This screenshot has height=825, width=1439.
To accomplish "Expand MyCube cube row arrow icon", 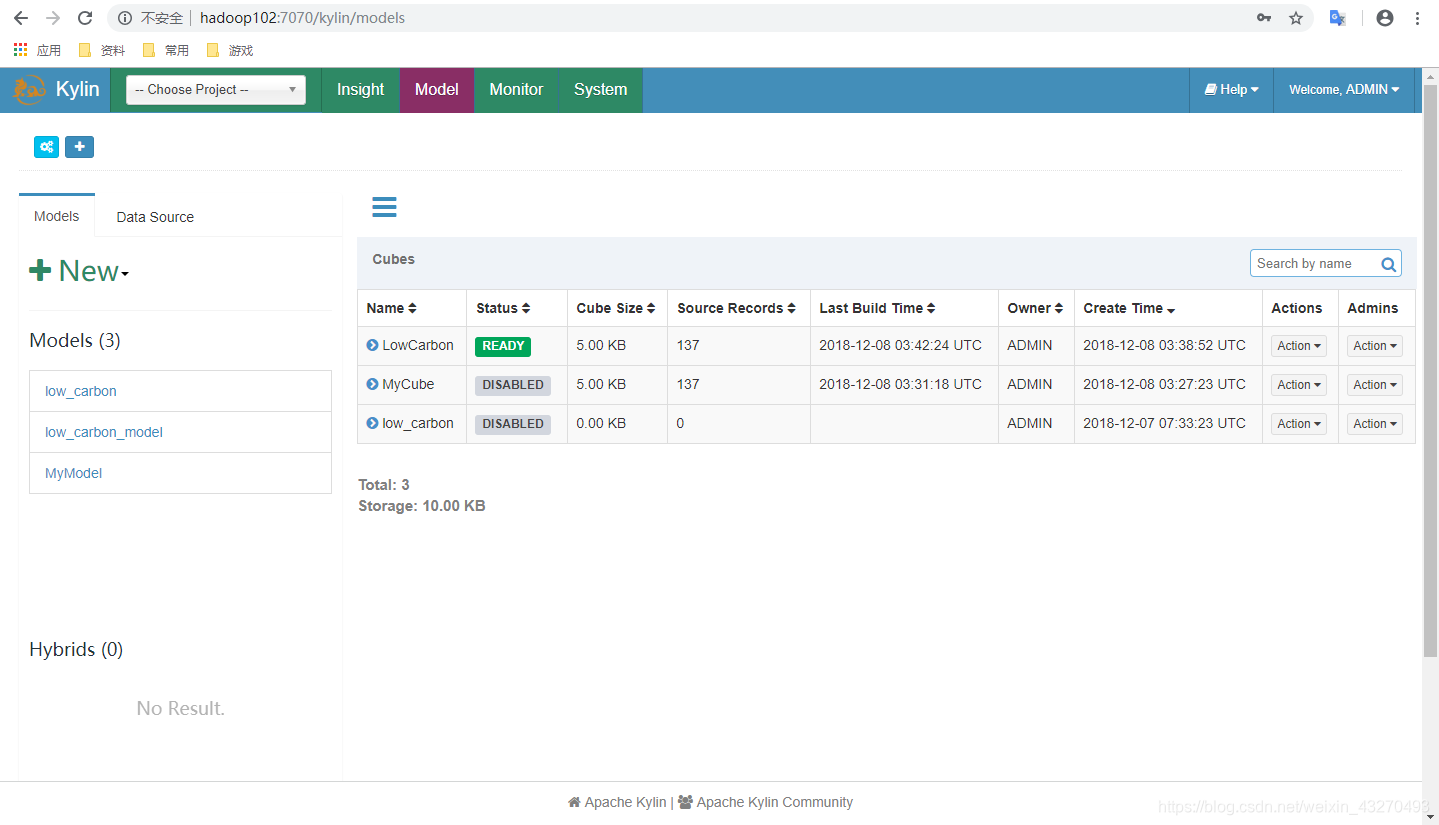I will [x=373, y=384].
